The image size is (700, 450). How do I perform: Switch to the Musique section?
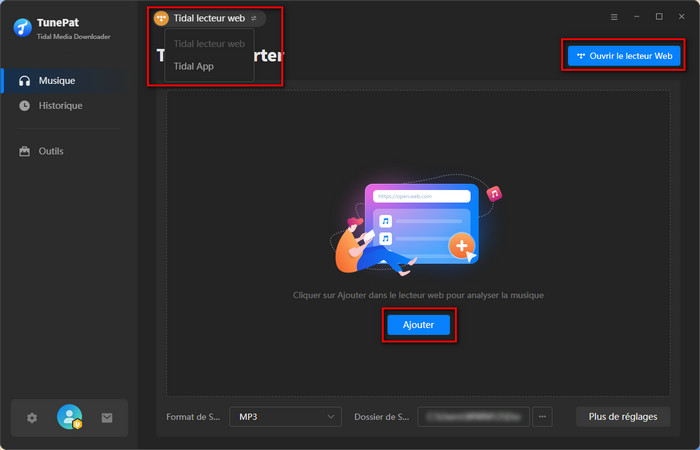coord(56,80)
